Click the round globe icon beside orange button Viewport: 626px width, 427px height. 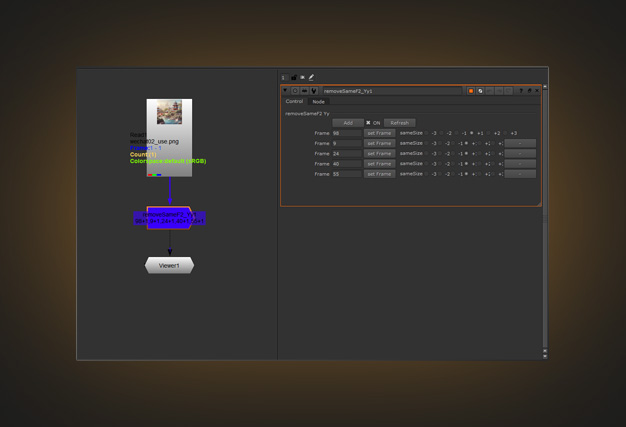coord(480,91)
